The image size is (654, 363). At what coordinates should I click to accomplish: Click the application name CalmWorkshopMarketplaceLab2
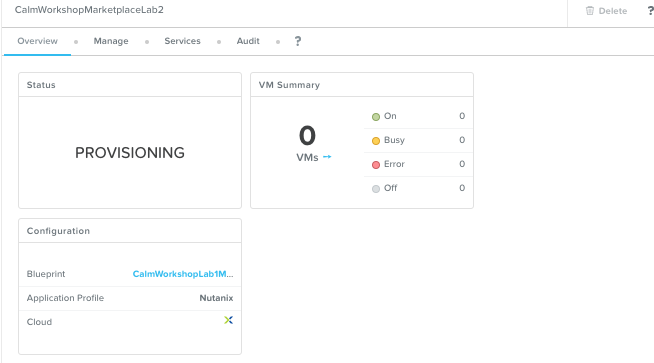(89, 10)
